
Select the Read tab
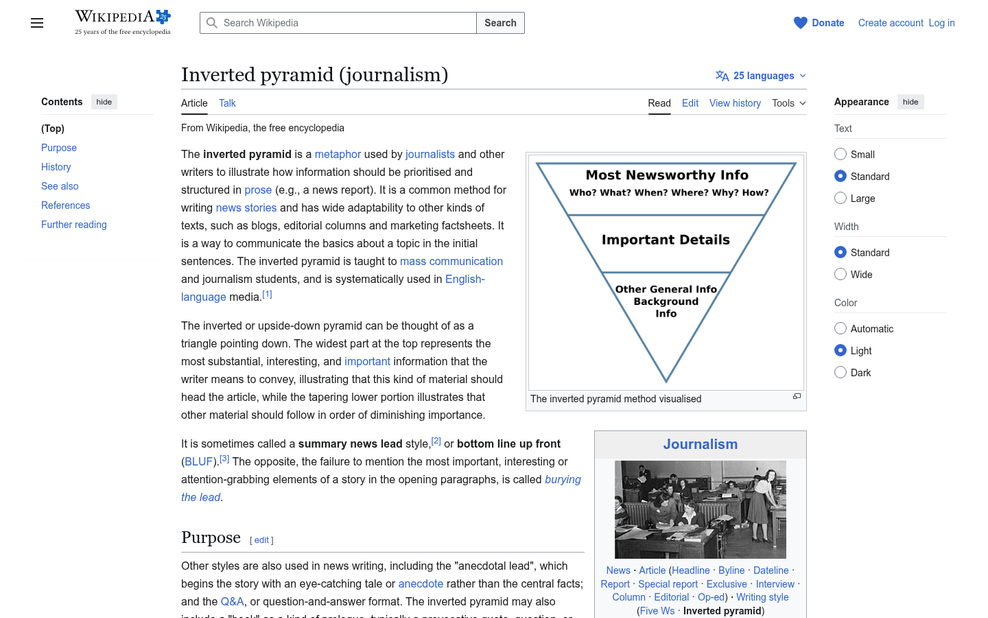pos(659,103)
